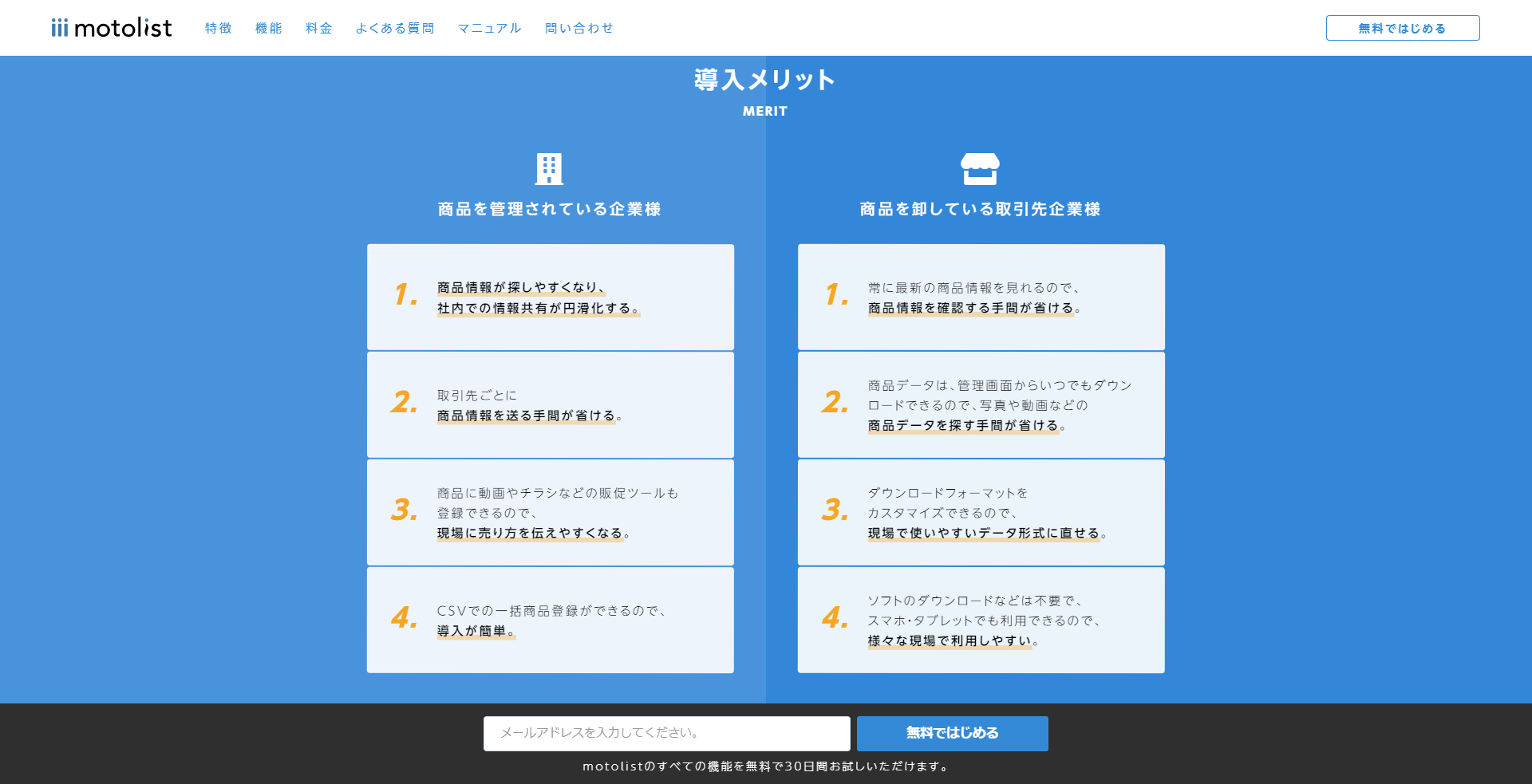Click the building icon above 商品を管理されている企業様

click(x=549, y=168)
